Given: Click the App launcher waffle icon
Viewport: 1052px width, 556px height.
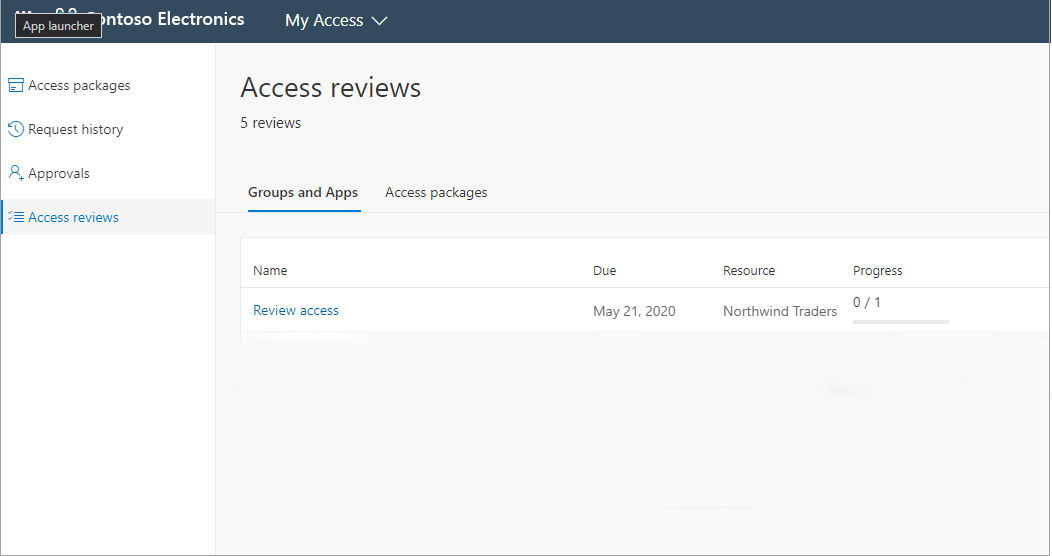Looking at the screenshot, I should [22, 12].
